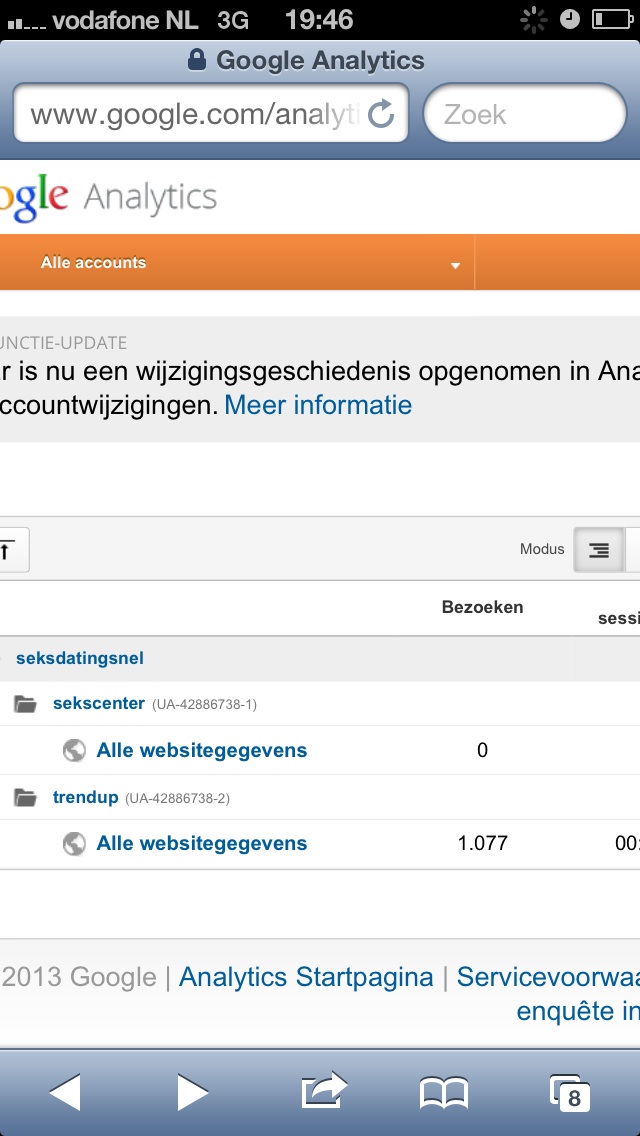The image size is (640, 1136).
Task: Open the seksdatingsnel account
Action: 80,658
